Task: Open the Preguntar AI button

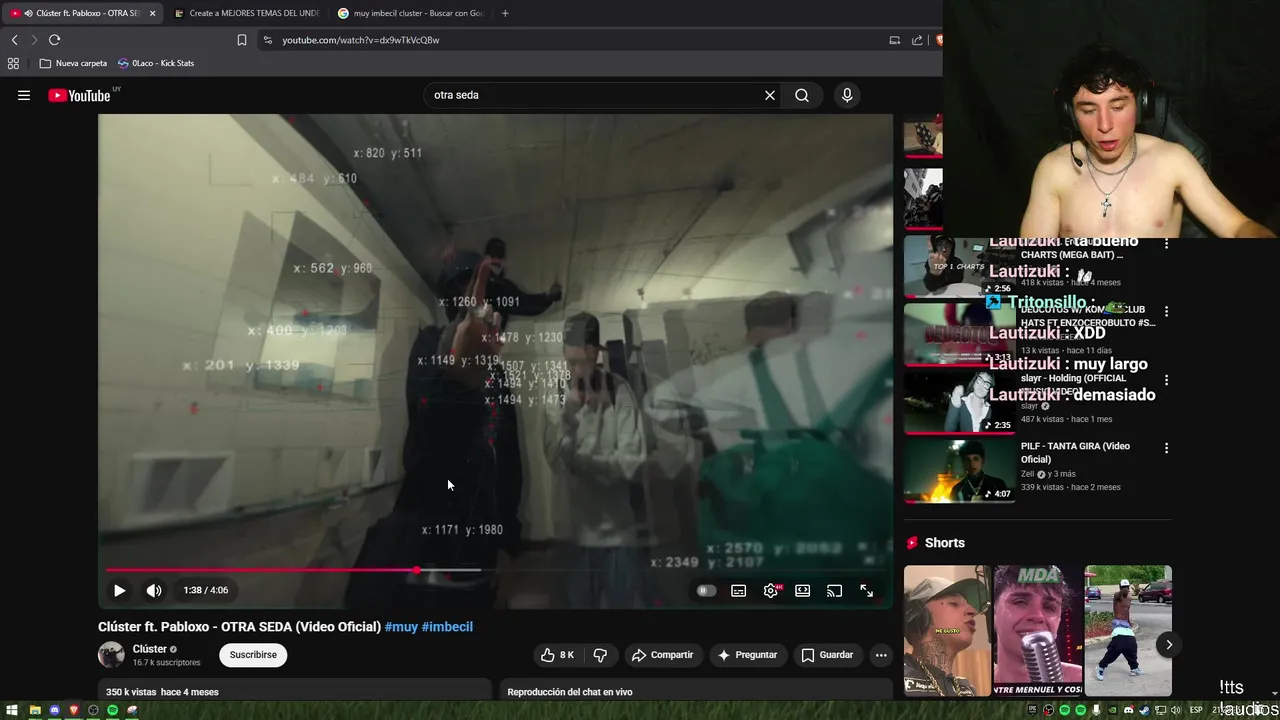Action: tap(747, 655)
